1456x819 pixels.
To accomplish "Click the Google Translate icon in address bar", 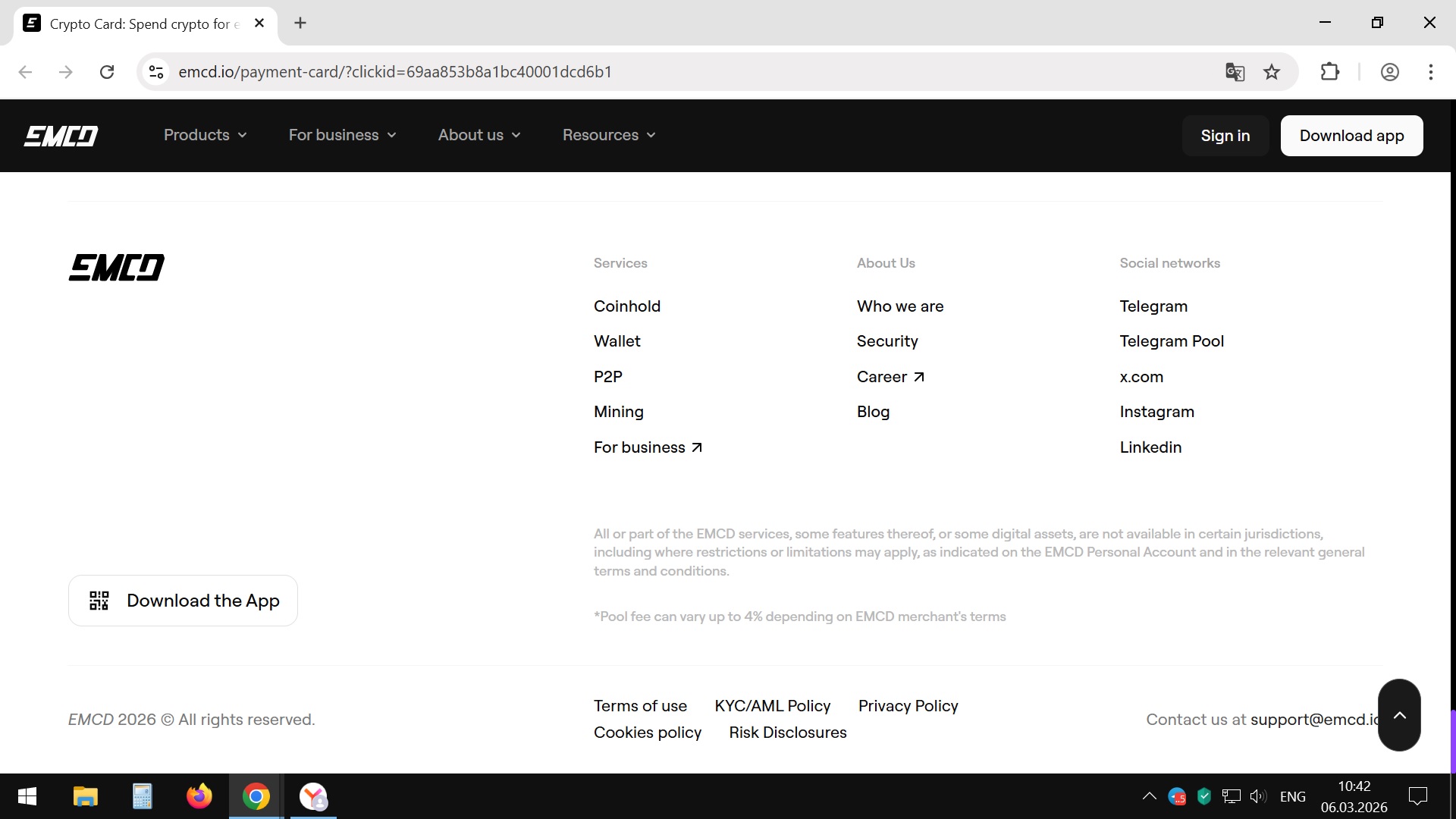I will point(1235,72).
